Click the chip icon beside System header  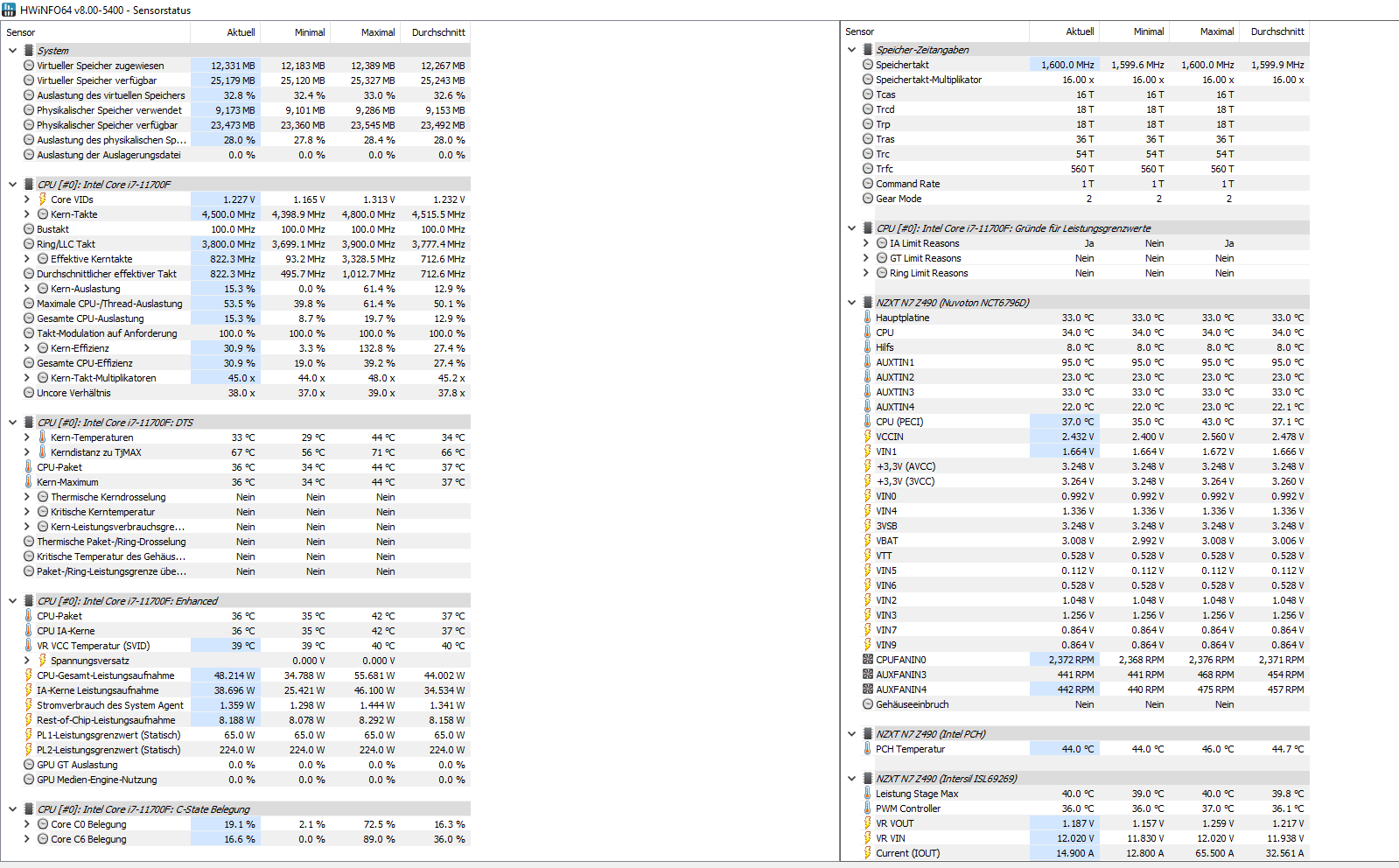click(x=29, y=51)
